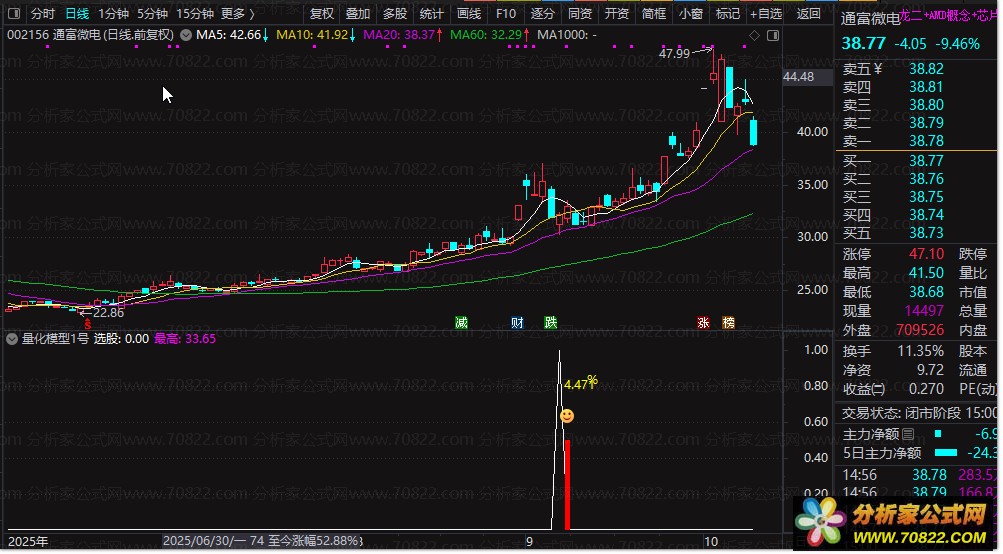Click the red $ marker near 22.86
Viewport: 1003px width, 554px height.
pyautogui.click(x=88, y=325)
